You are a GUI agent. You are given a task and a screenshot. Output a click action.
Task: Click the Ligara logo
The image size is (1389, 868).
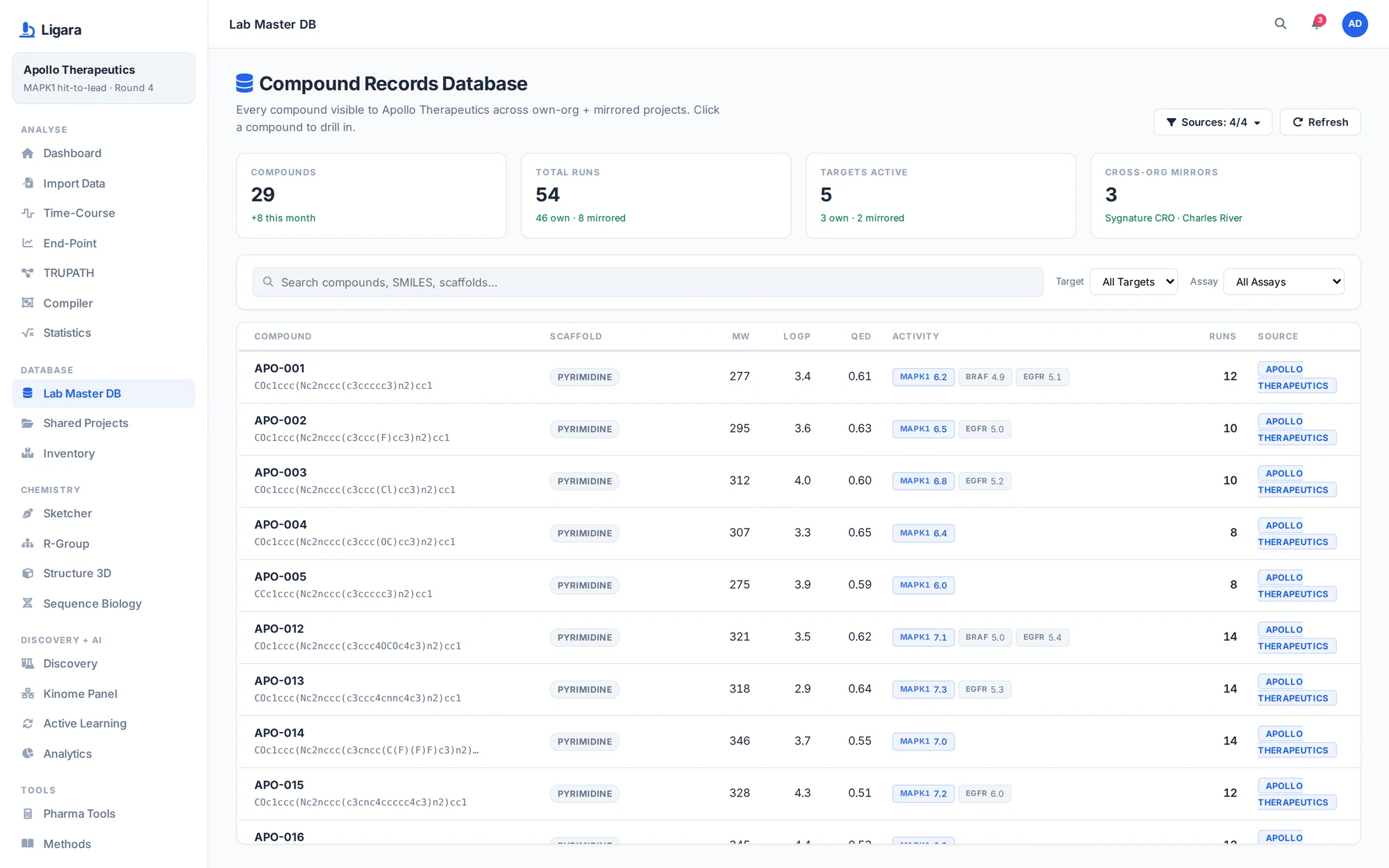(x=51, y=30)
